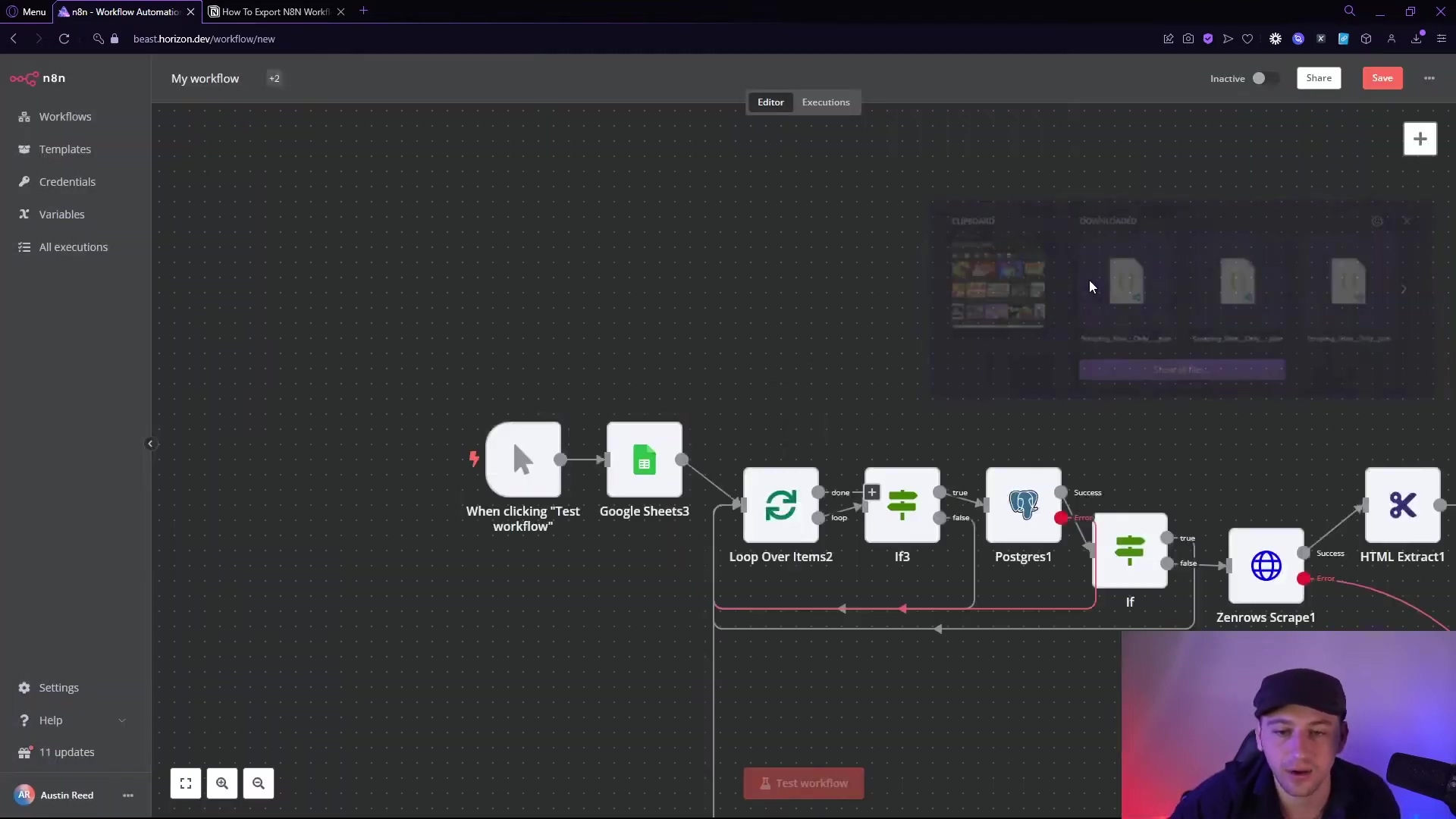
Task: Click next arrow in downloads popup
Action: (x=1404, y=289)
